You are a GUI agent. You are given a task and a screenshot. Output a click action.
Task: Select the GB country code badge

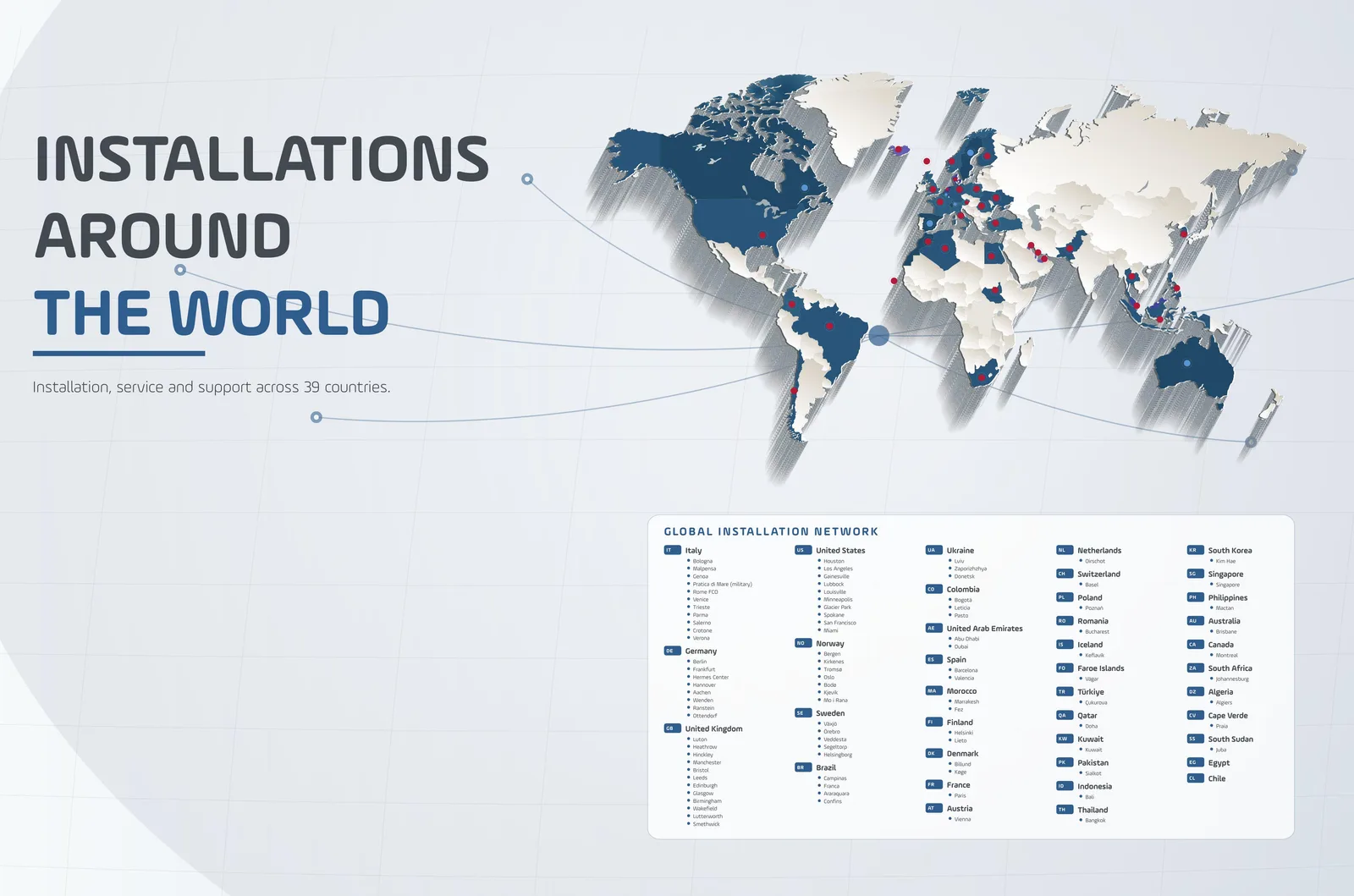pyautogui.click(x=672, y=728)
